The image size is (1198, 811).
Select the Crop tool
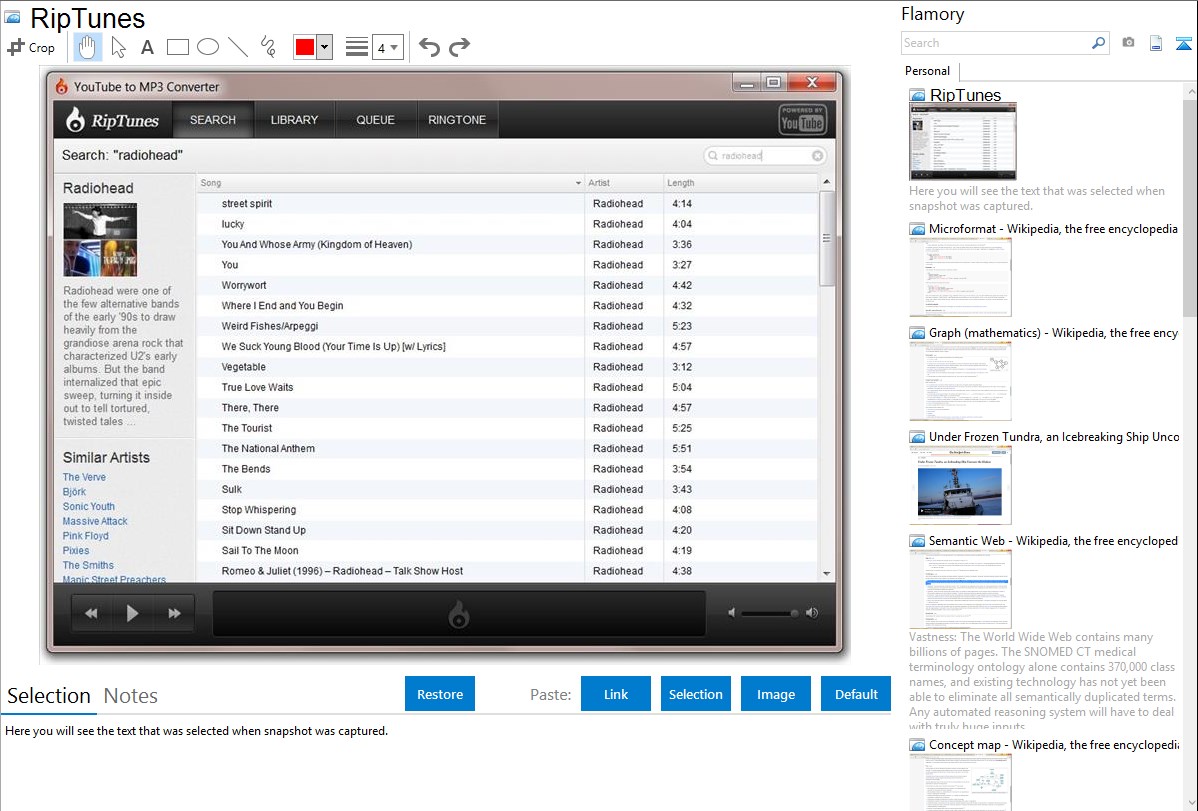31,47
